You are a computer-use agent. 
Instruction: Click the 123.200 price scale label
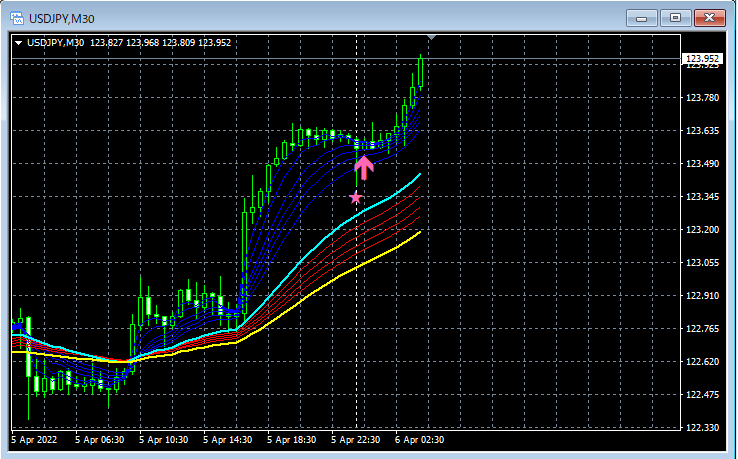pyautogui.click(x=703, y=229)
